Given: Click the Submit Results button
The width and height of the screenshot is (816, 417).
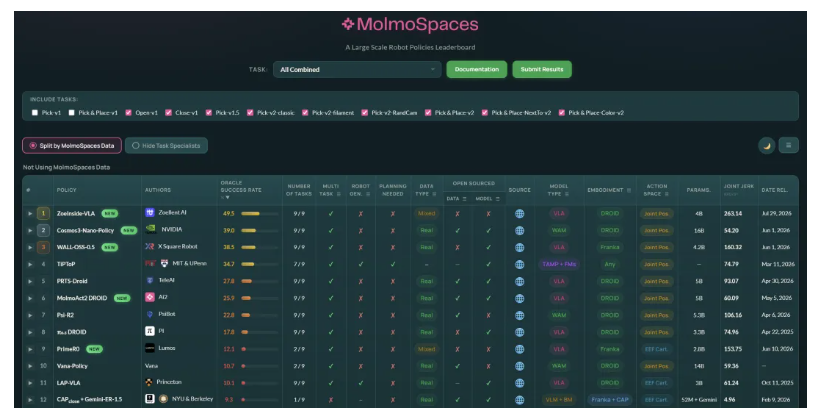Looking at the screenshot, I should 542,69.
